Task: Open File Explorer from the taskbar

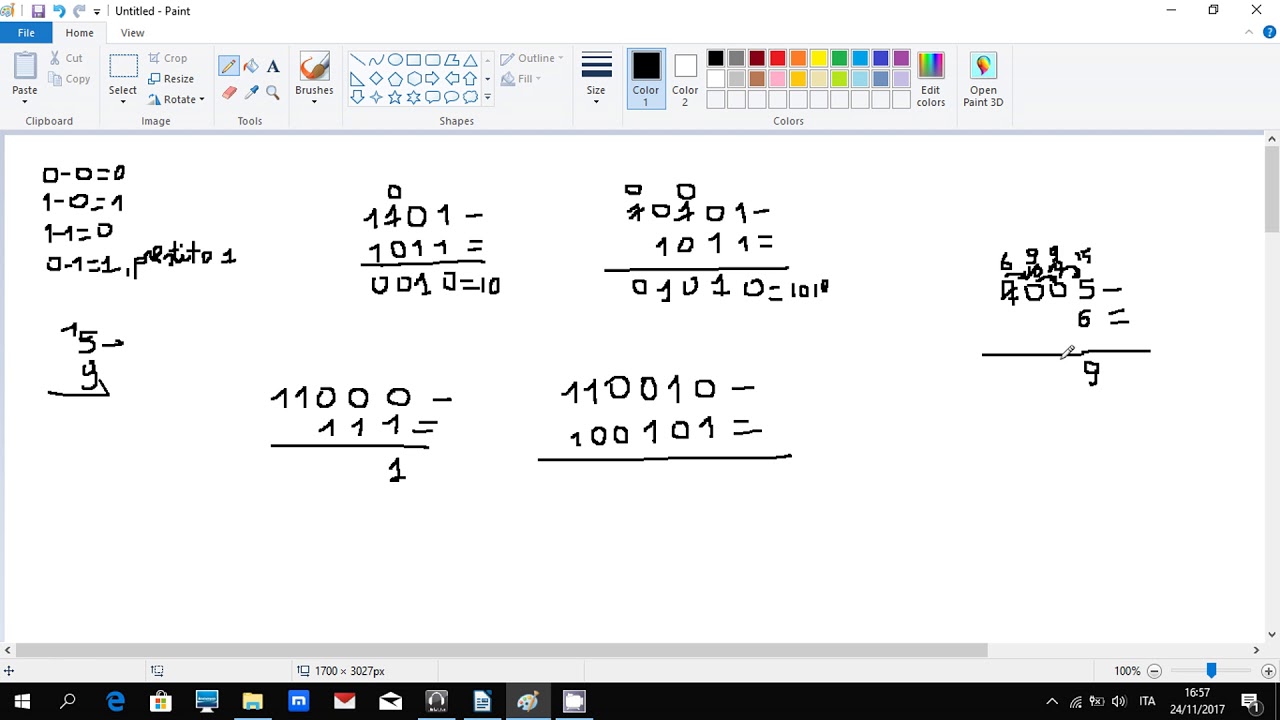Action: (x=252, y=701)
